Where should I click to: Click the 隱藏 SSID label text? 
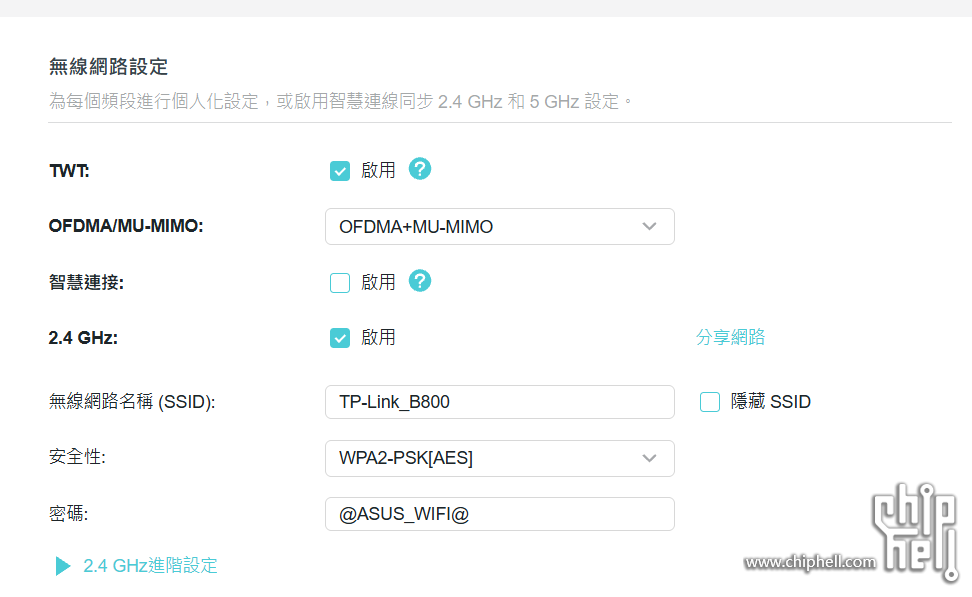point(770,402)
